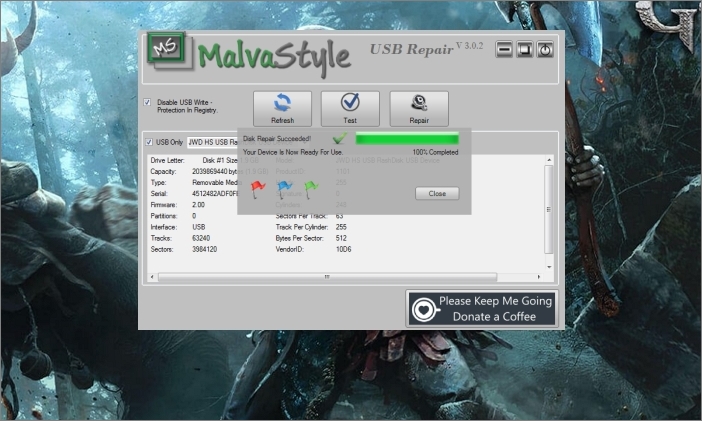Click the Track Per Cylinder label
Image resolution: width=702 pixels, height=421 pixels.
coord(302,227)
